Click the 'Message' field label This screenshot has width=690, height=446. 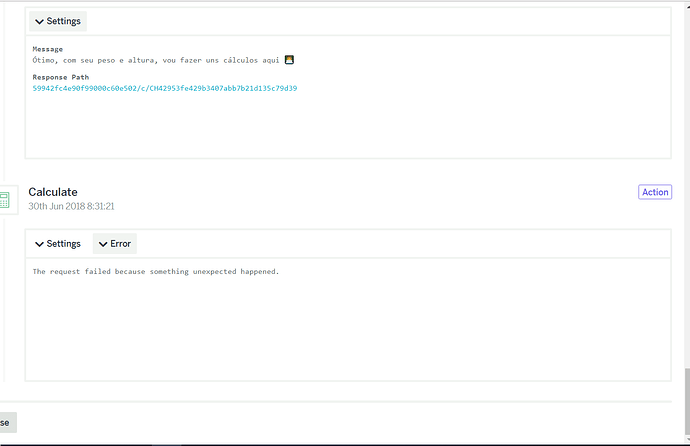[48, 49]
